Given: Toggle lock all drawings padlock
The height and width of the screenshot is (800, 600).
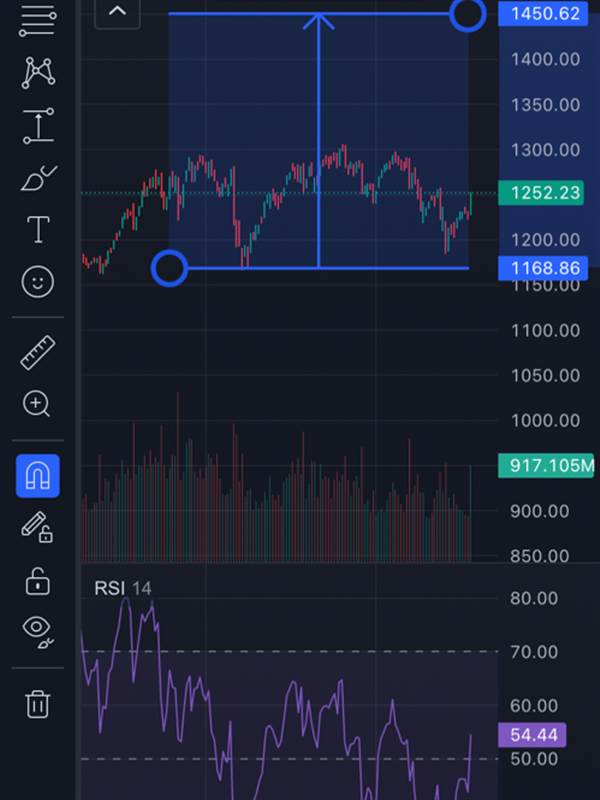Looking at the screenshot, I should pos(38,581).
